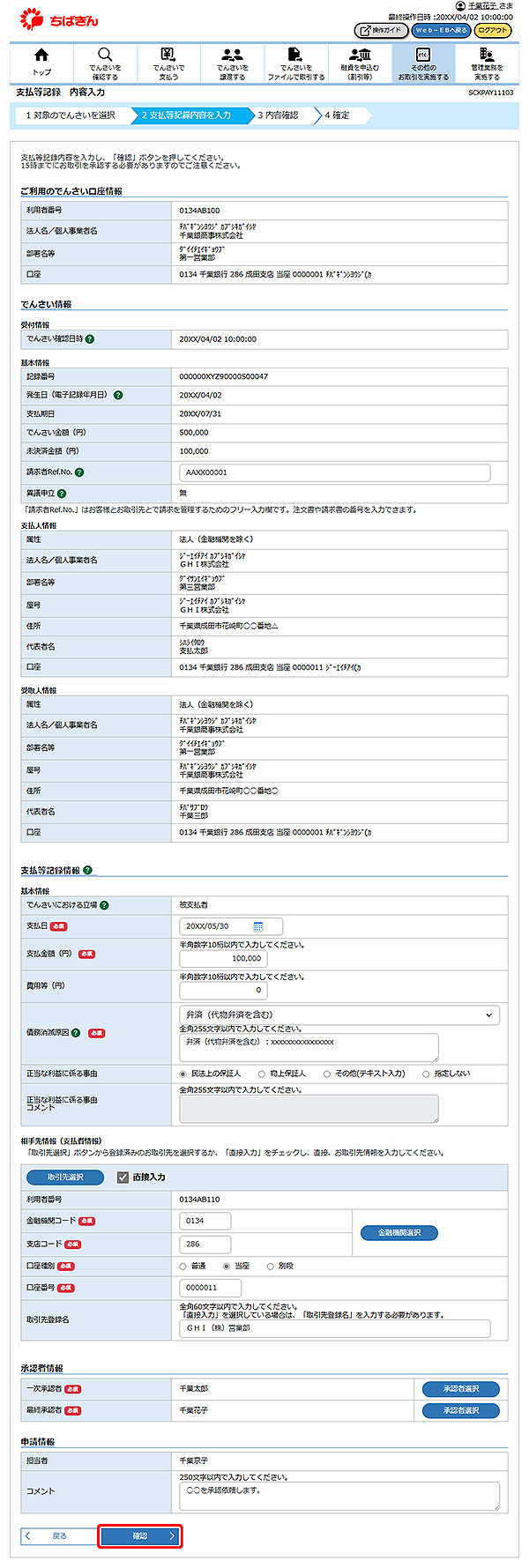Click the 金融機関選択 button
The width and height of the screenshot is (529, 1568).
click(399, 1232)
